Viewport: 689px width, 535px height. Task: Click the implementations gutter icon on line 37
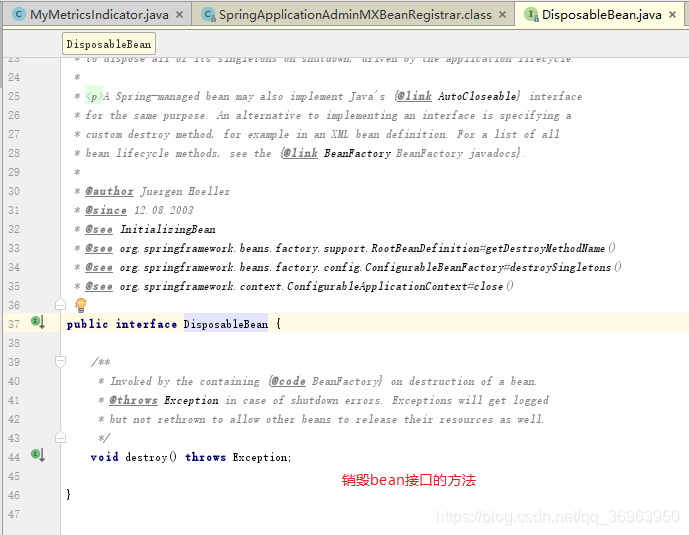[38, 322]
